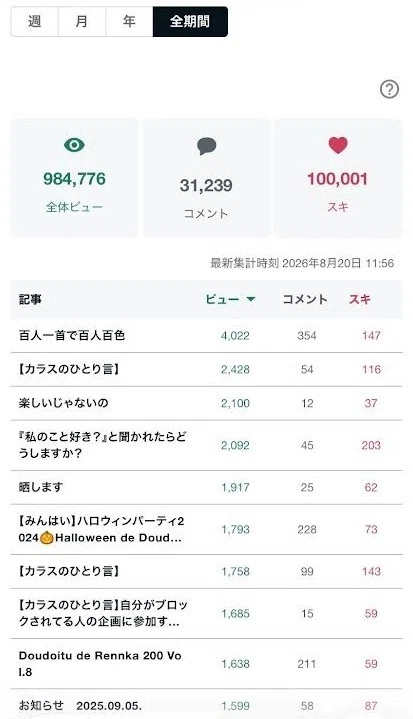Open article 晒します
The width and height of the screenshot is (413, 719).
click(x=41, y=487)
